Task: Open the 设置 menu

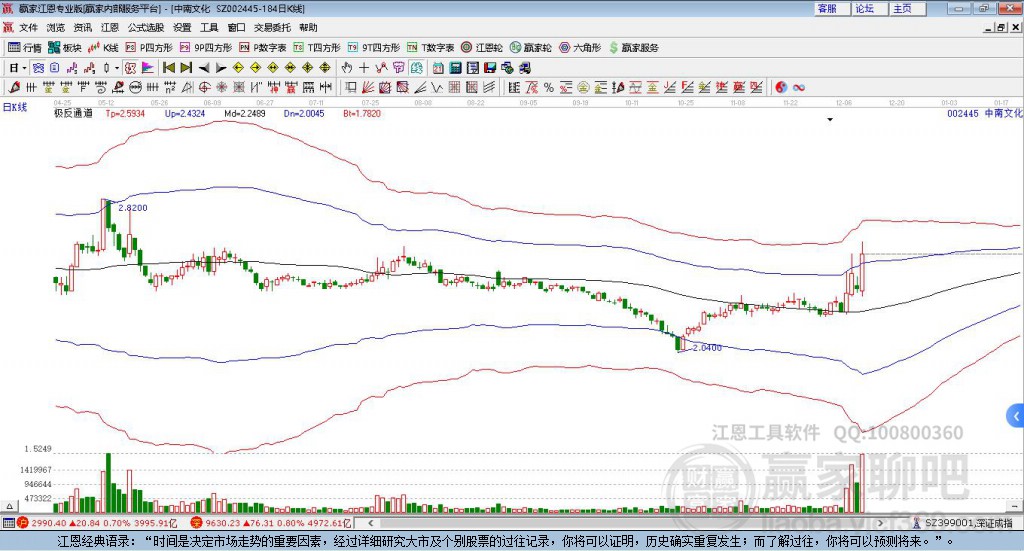Action: [182, 27]
